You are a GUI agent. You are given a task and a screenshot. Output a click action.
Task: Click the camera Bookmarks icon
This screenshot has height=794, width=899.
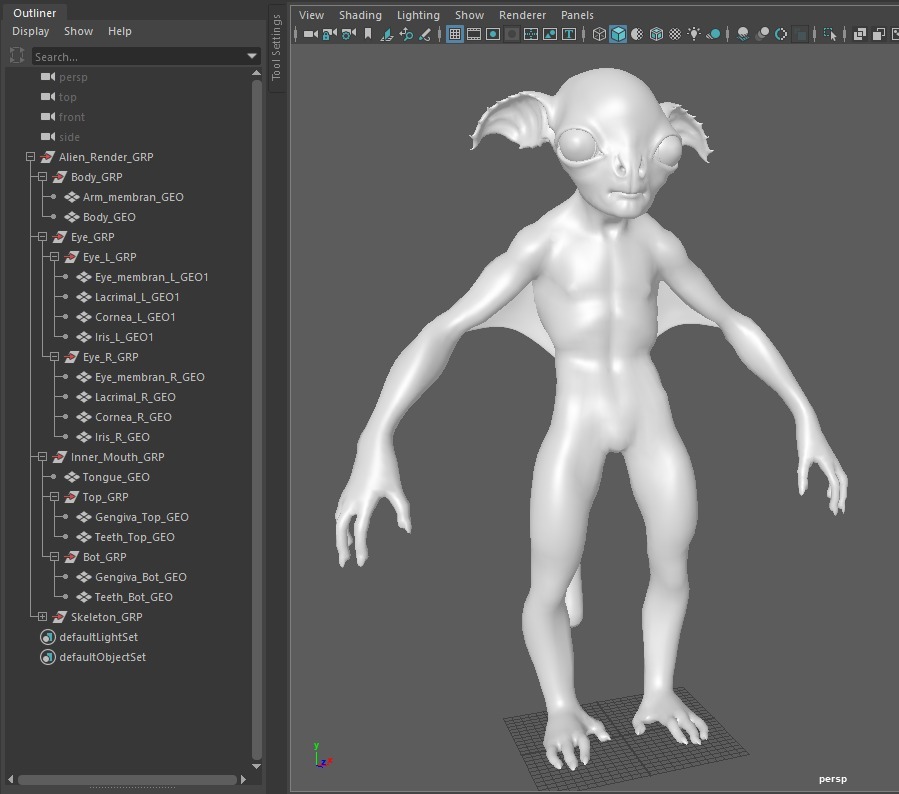click(x=368, y=34)
